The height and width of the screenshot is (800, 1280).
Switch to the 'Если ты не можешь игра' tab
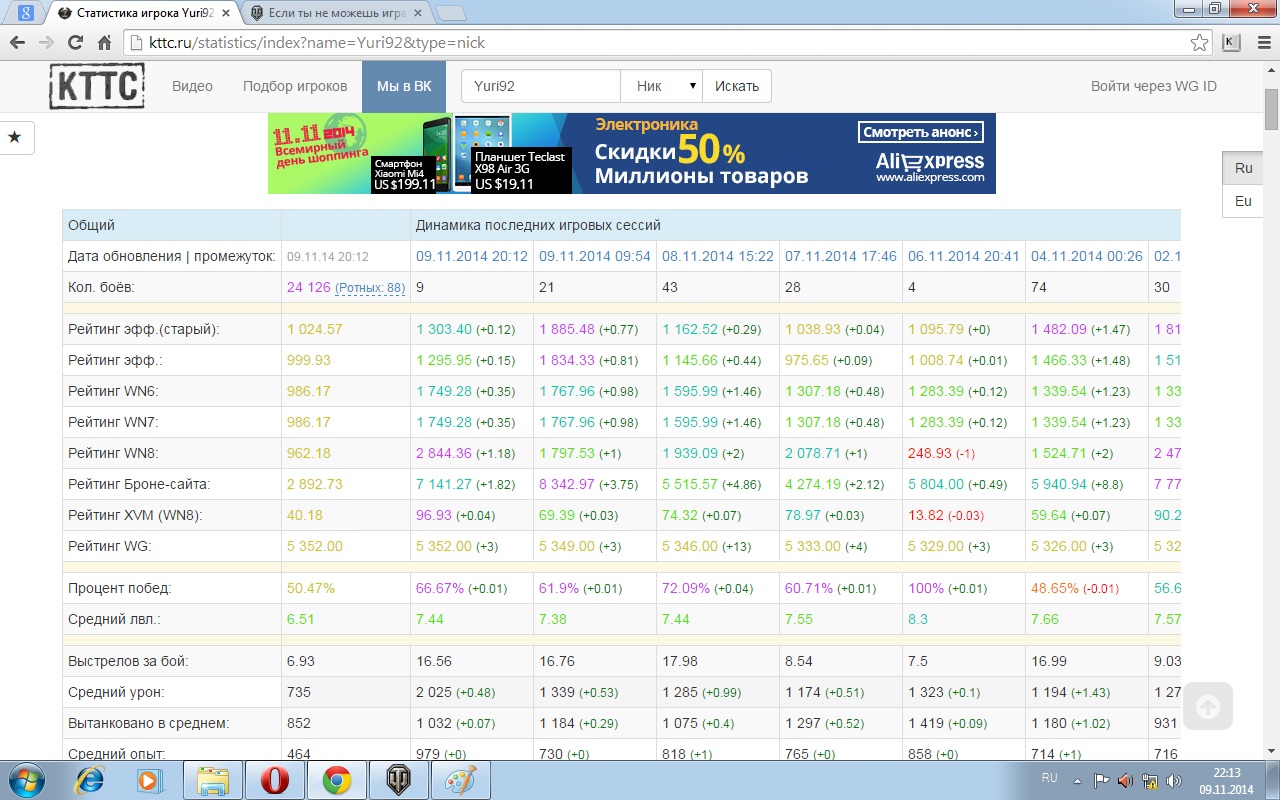pos(337,13)
